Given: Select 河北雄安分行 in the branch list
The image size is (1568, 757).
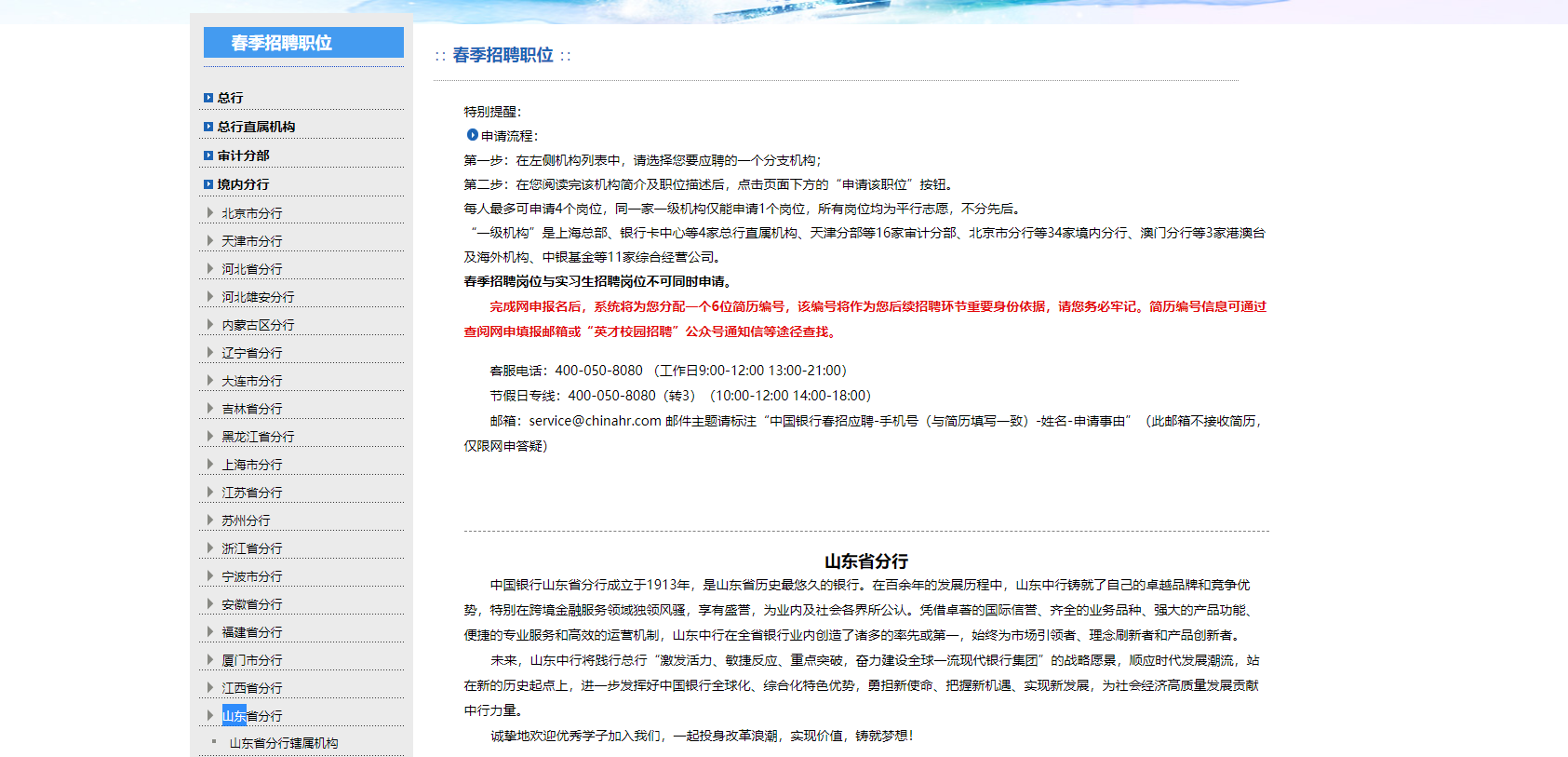Looking at the screenshot, I should tap(258, 297).
